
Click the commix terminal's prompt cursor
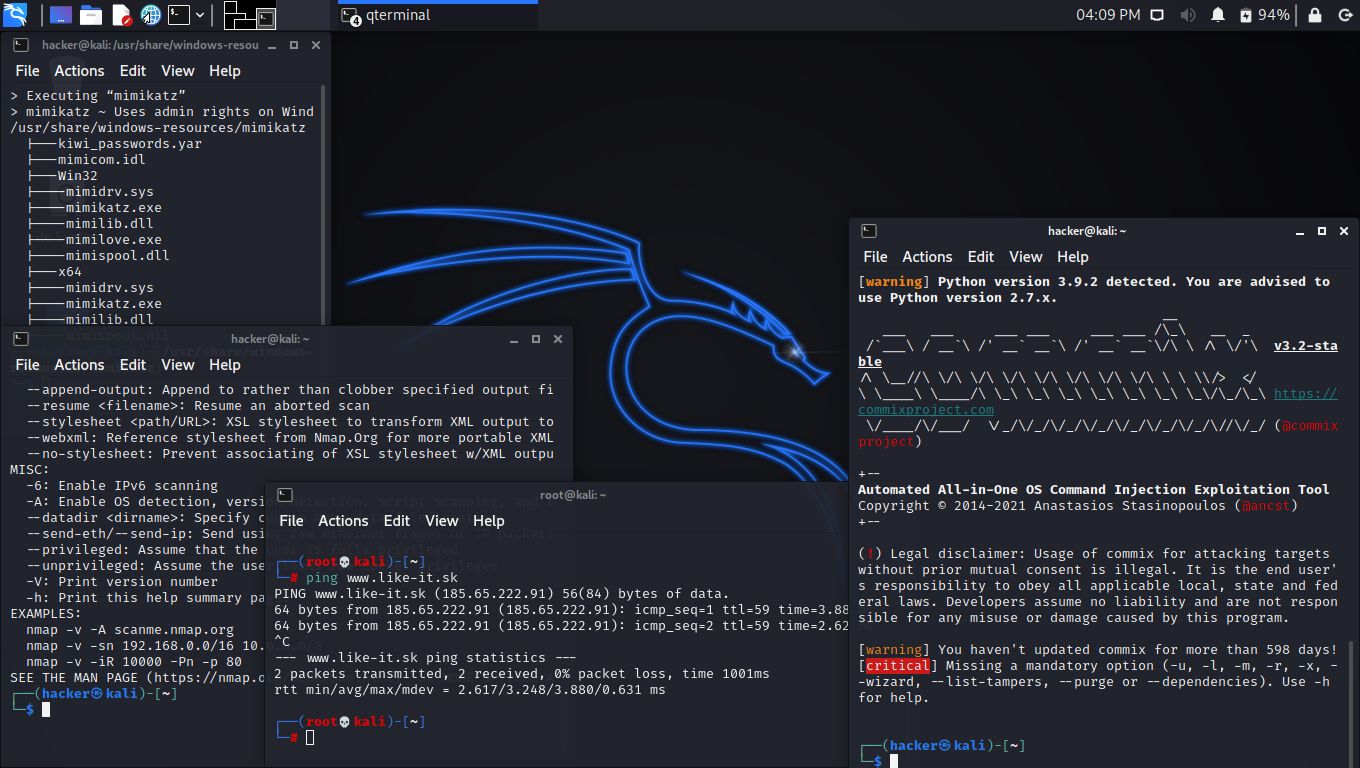(894, 761)
